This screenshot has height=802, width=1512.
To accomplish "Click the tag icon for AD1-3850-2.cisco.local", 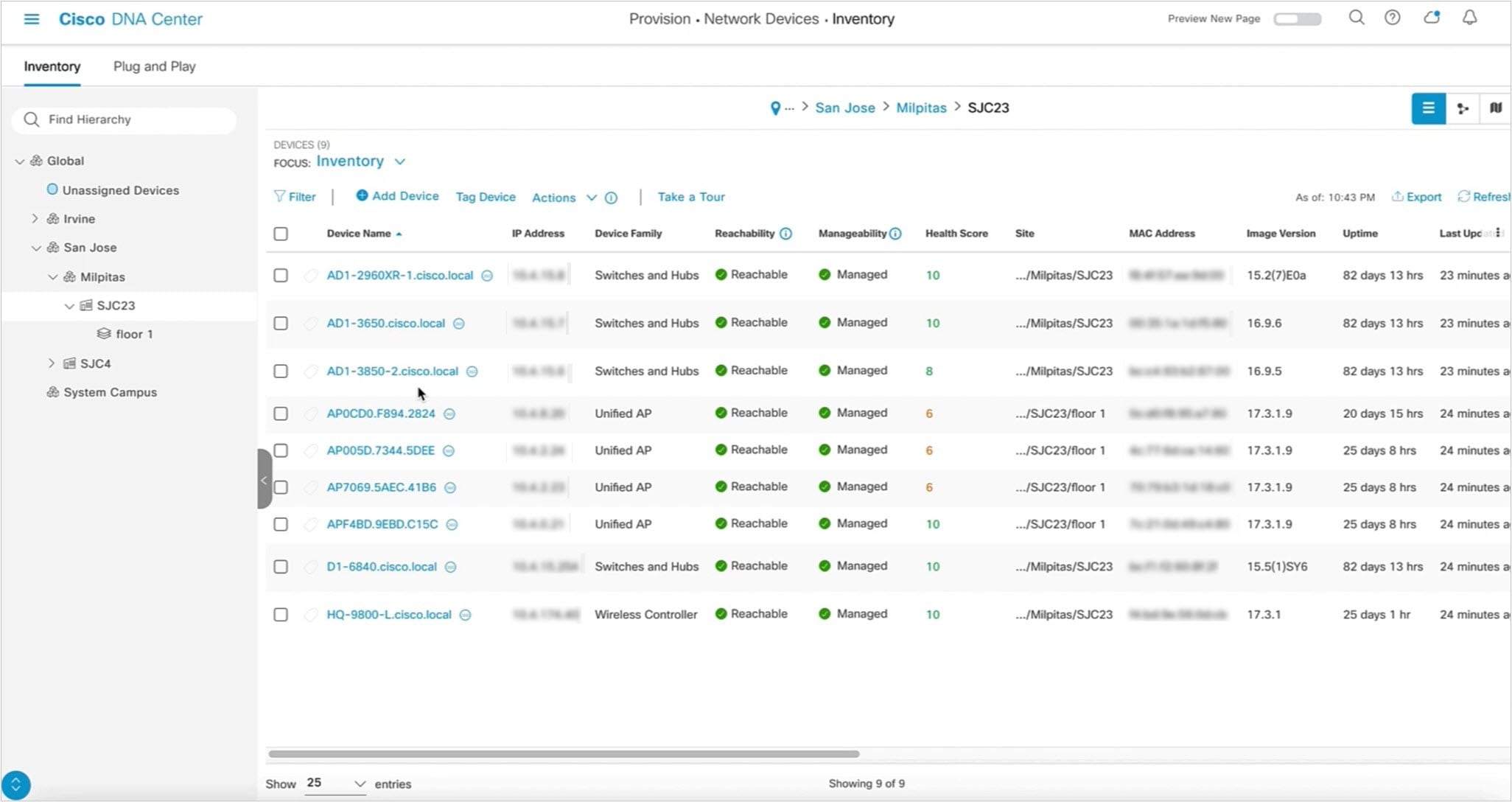I will coord(311,372).
